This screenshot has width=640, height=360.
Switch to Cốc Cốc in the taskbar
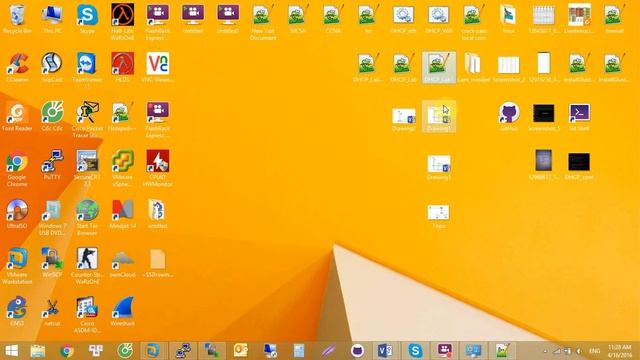tap(125, 351)
